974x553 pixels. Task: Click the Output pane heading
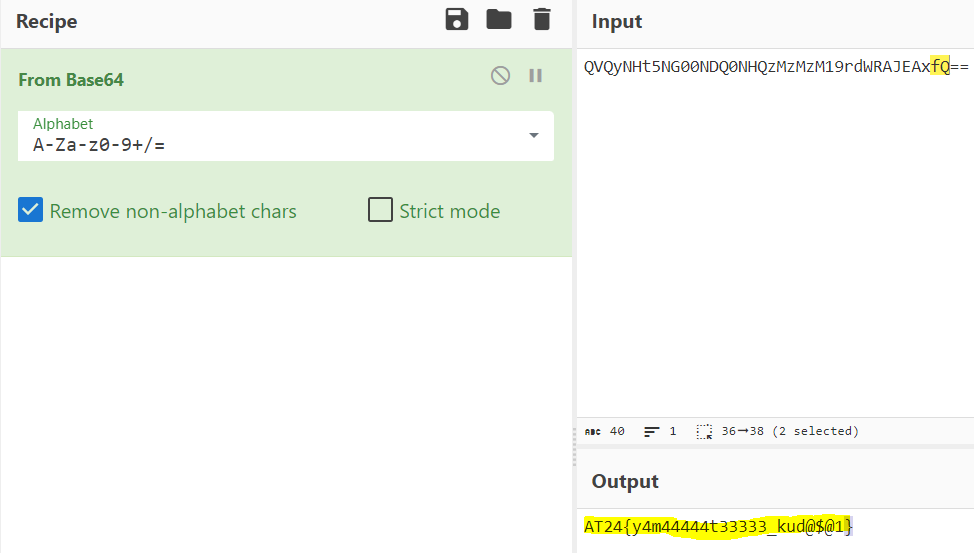[x=625, y=481]
